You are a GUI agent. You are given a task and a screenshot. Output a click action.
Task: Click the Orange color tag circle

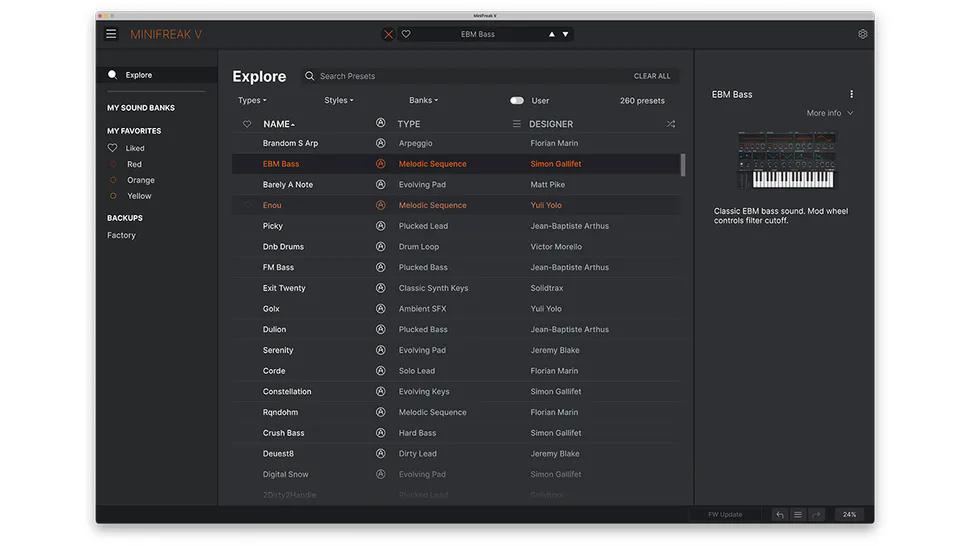coord(113,181)
